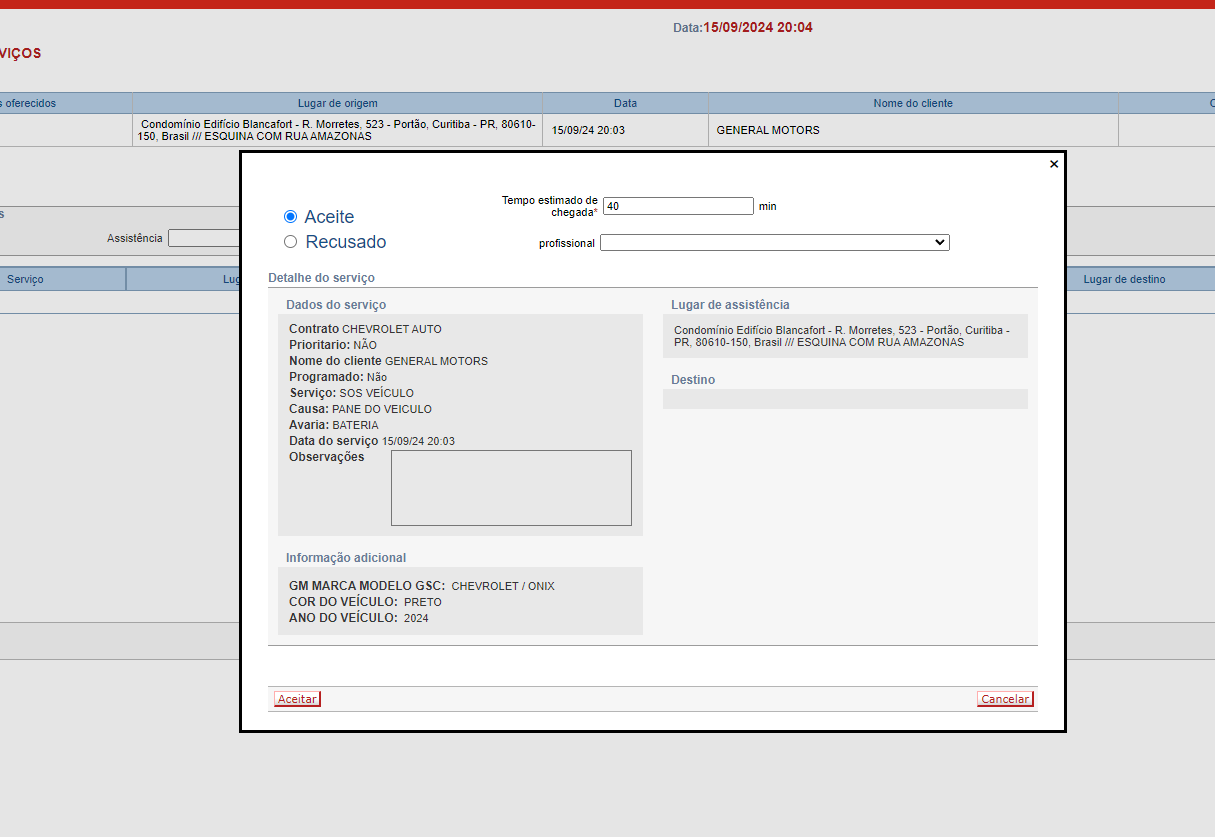Select the Recusado radio button
The image size is (1215, 837).
291,241
